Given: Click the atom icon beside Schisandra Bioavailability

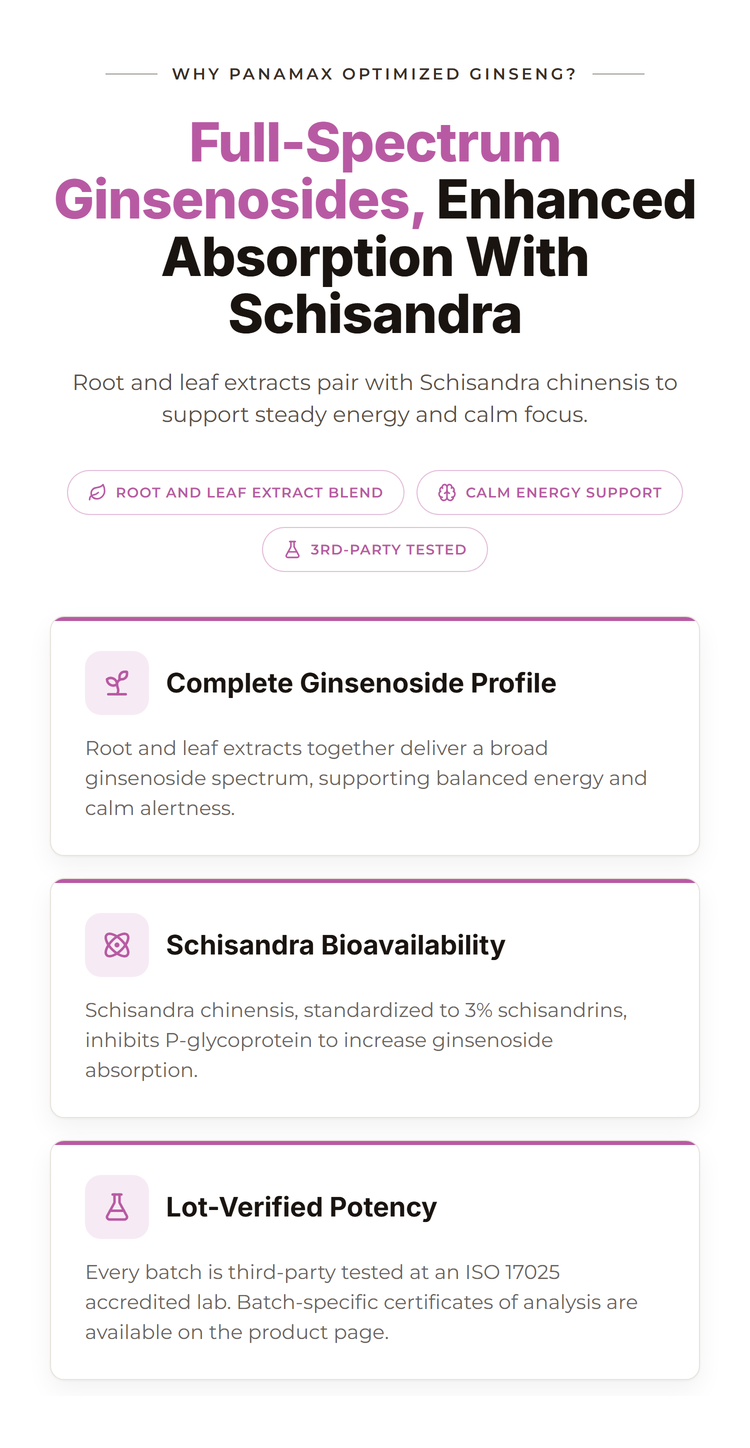Looking at the screenshot, I should click(x=117, y=945).
